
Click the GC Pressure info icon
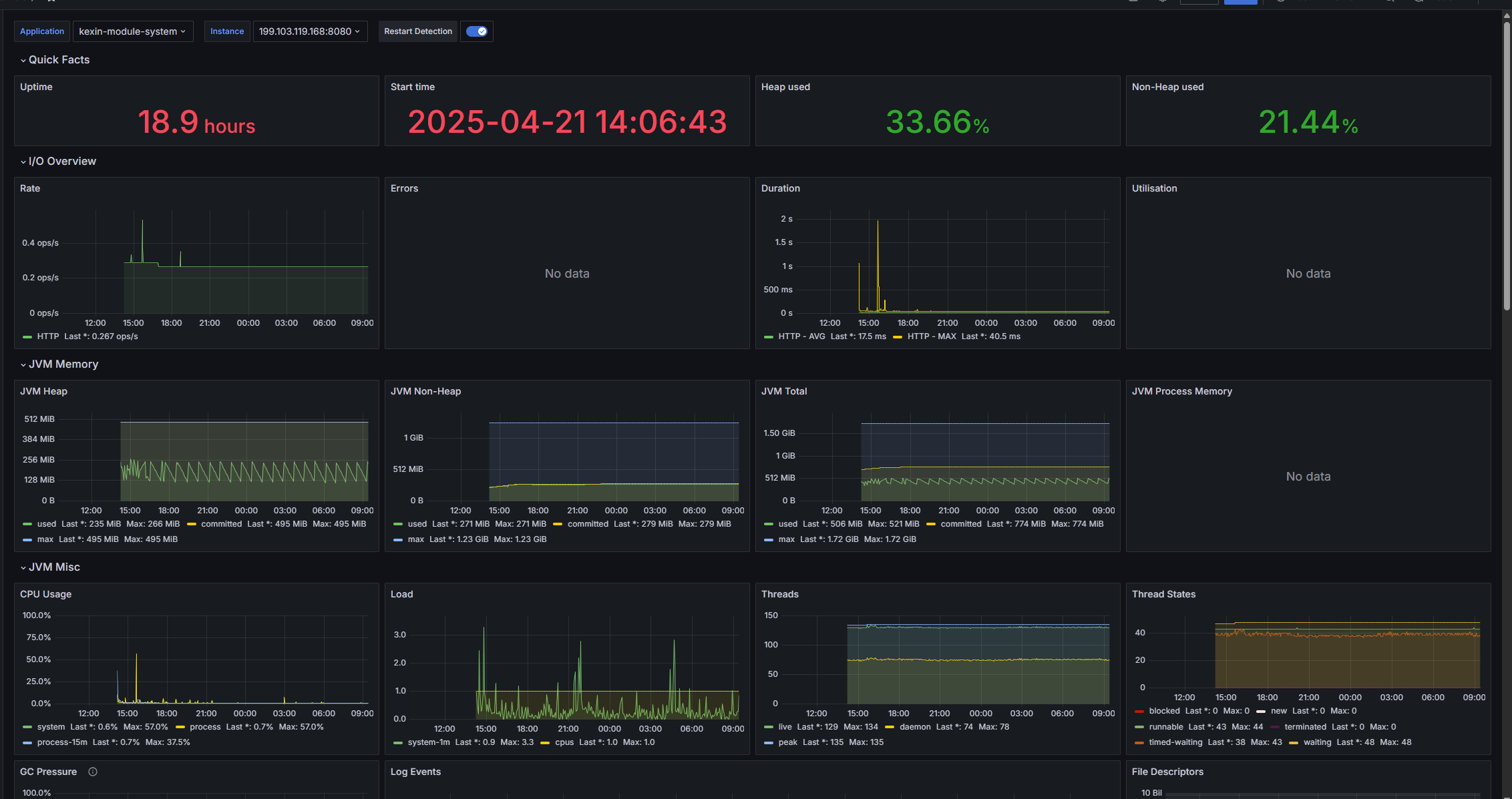tap(93, 772)
